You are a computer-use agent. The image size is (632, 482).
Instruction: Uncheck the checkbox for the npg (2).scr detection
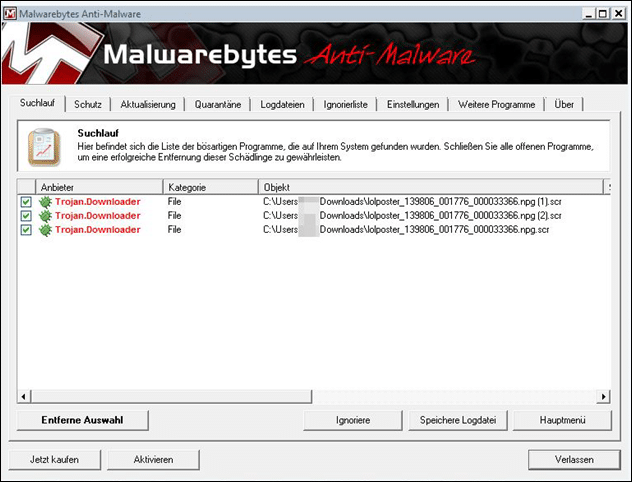tap(26, 216)
